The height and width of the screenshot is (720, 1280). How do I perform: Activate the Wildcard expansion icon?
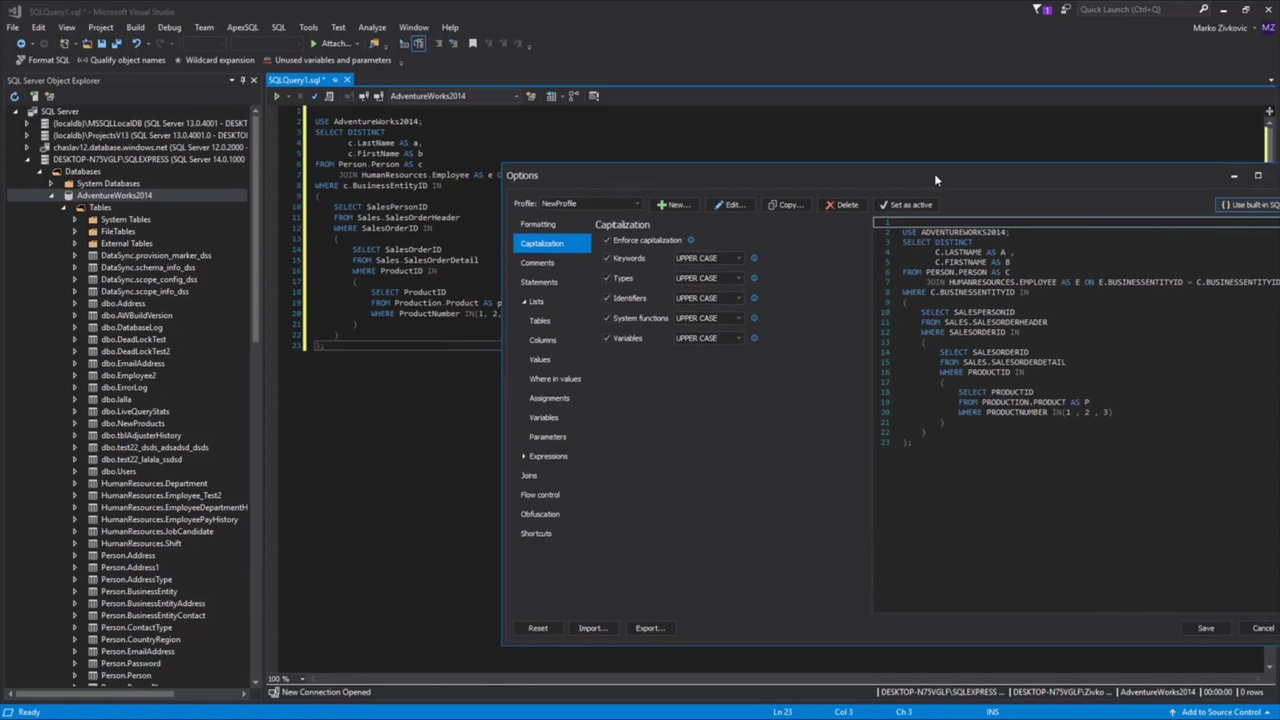178,60
